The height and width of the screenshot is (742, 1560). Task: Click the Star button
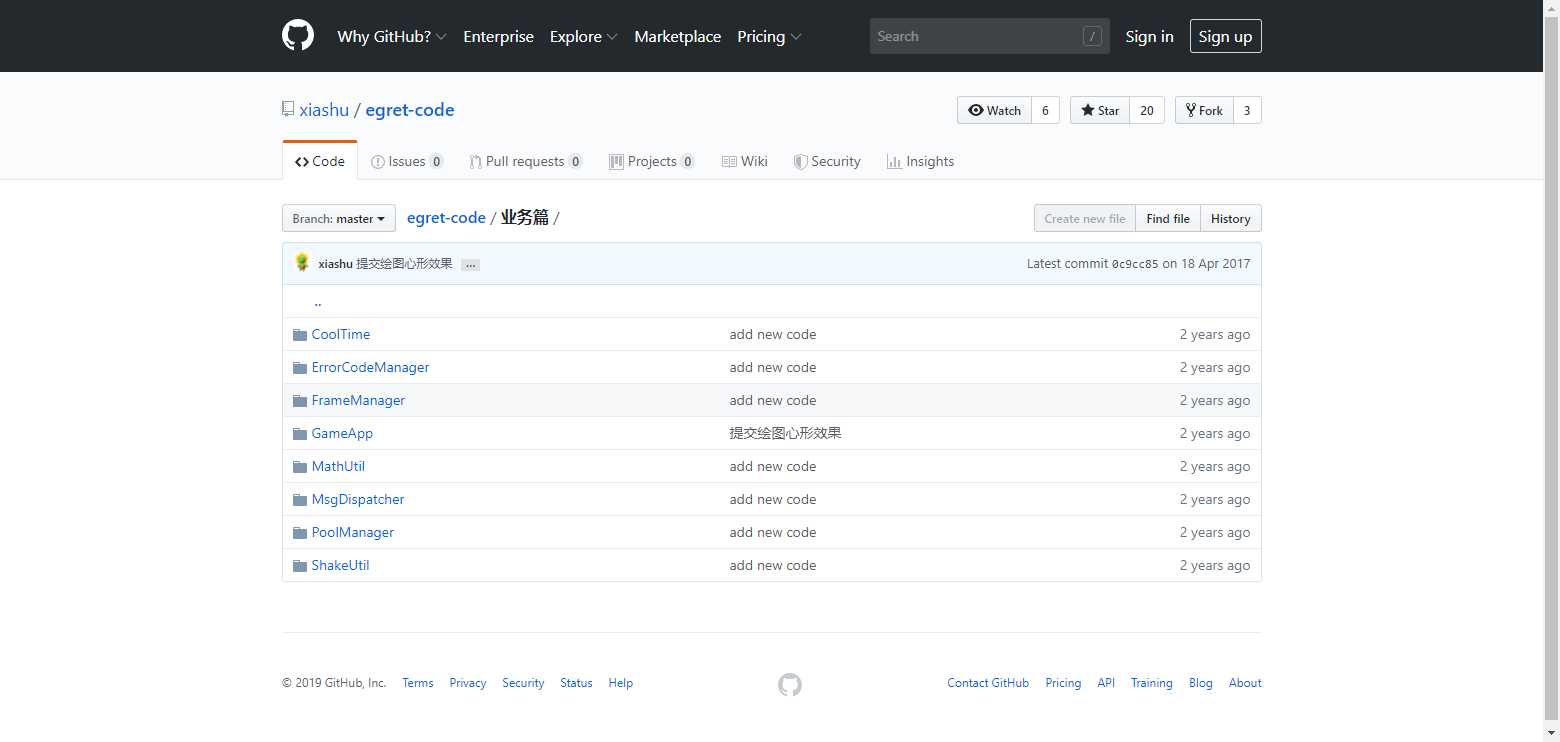tap(1100, 110)
